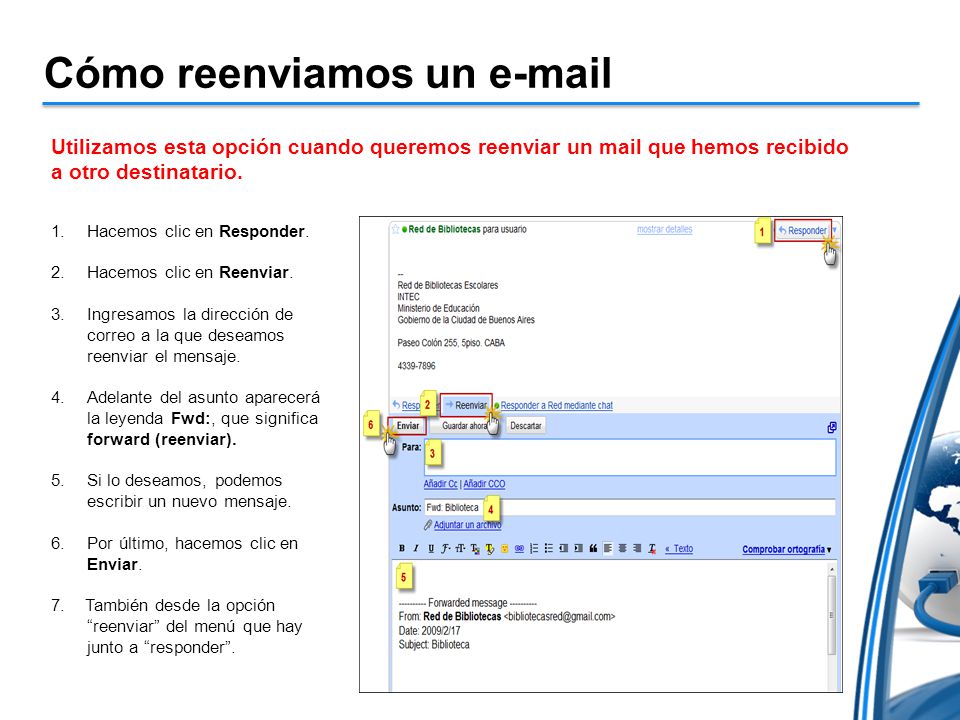Pop out compose into new window
The width and height of the screenshot is (960, 720).
(832, 427)
